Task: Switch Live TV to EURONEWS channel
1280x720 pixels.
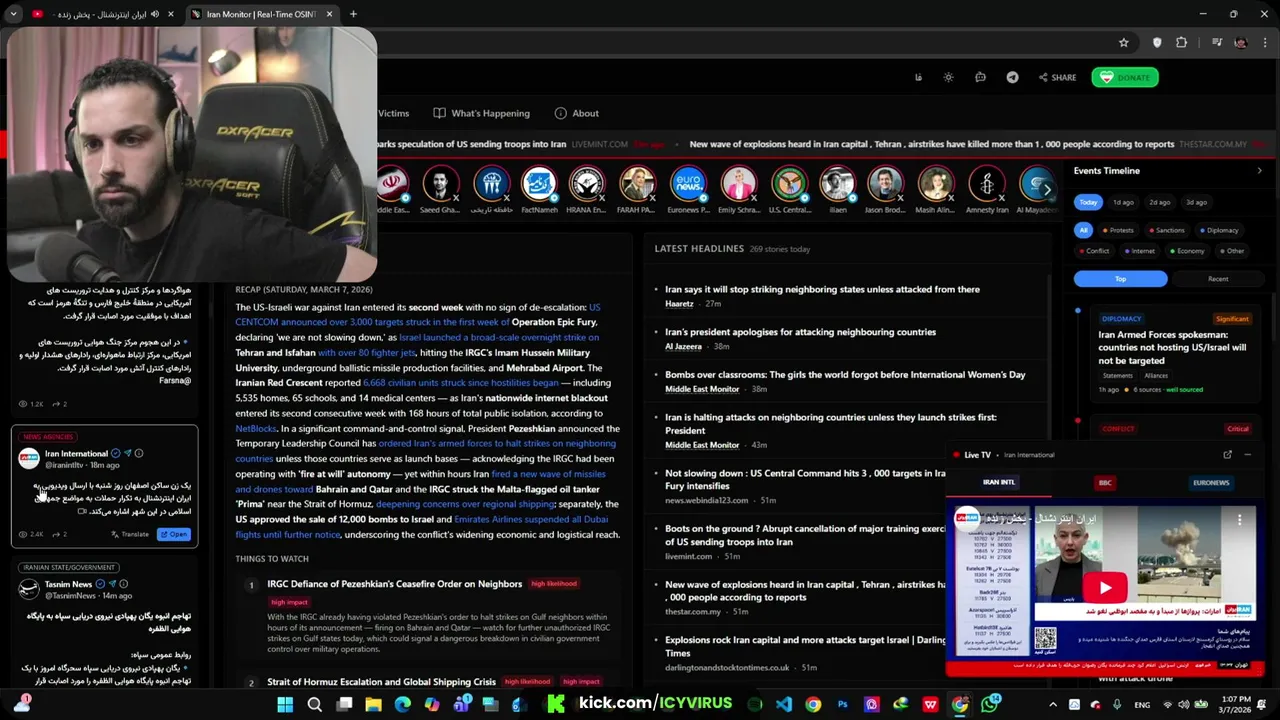Action: (1211, 482)
